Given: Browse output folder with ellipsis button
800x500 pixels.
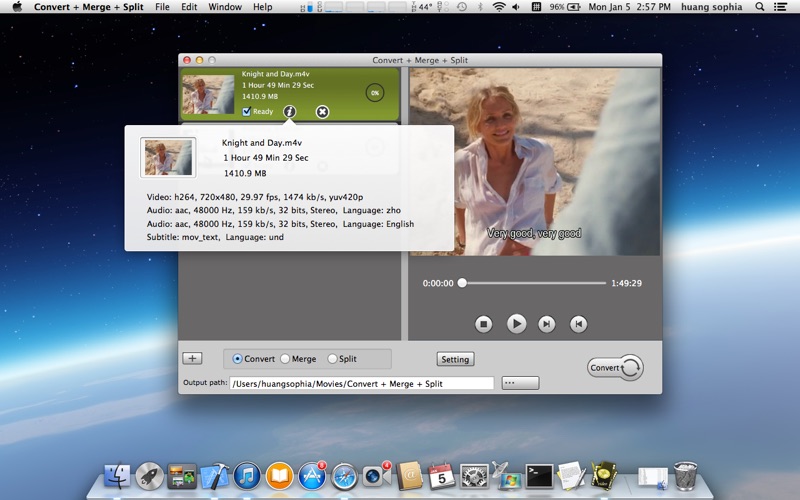Looking at the screenshot, I should (520, 383).
